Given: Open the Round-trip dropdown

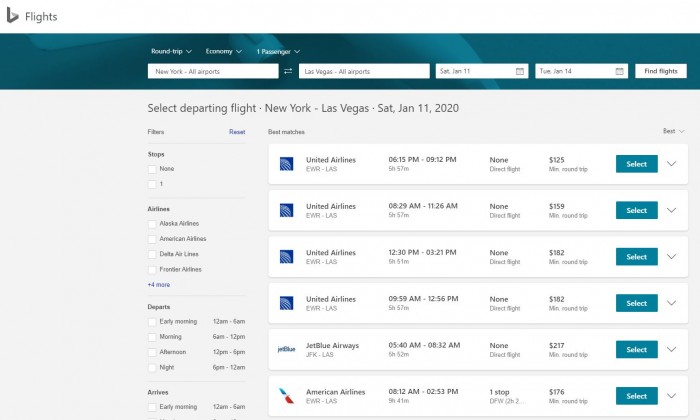Looking at the screenshot, I should click(x=171, y=51).
